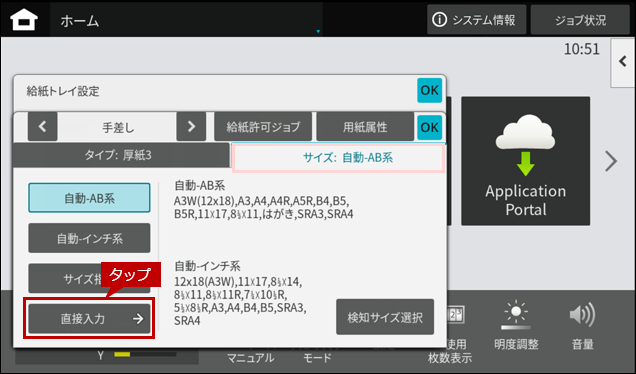Tap the 明度調整 brightness sun icon
The width and height of the screenshot is (636, 374).
[x=516, y=315]
